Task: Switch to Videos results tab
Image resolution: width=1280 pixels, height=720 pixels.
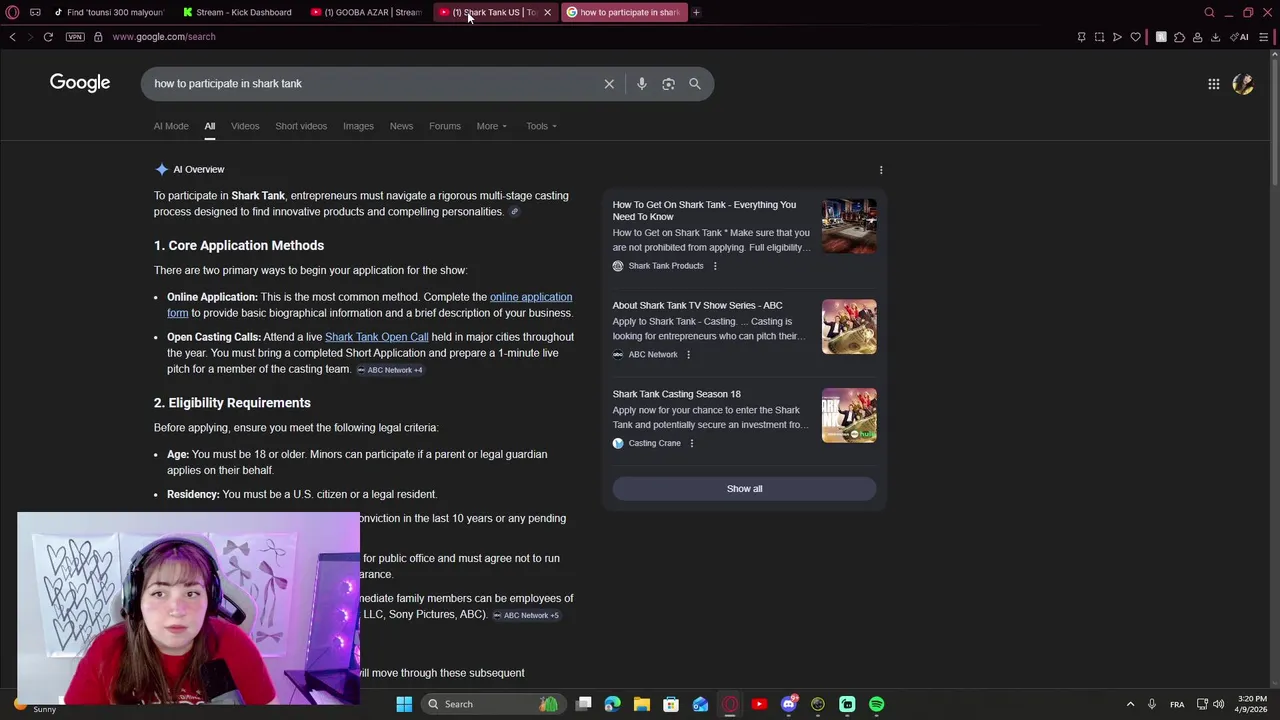Action: (x=245, y=126)
